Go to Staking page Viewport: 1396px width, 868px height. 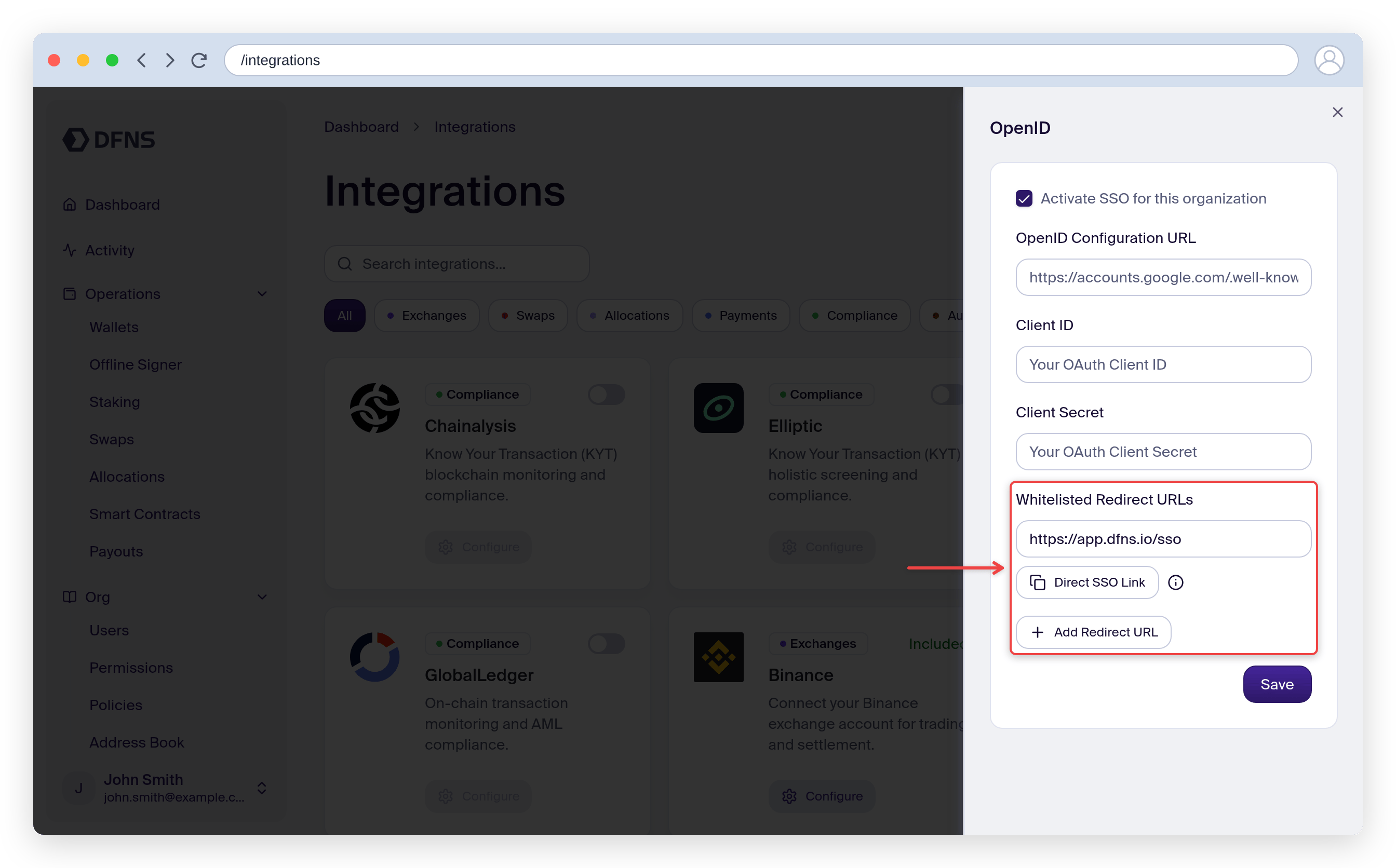pos(115,402)
